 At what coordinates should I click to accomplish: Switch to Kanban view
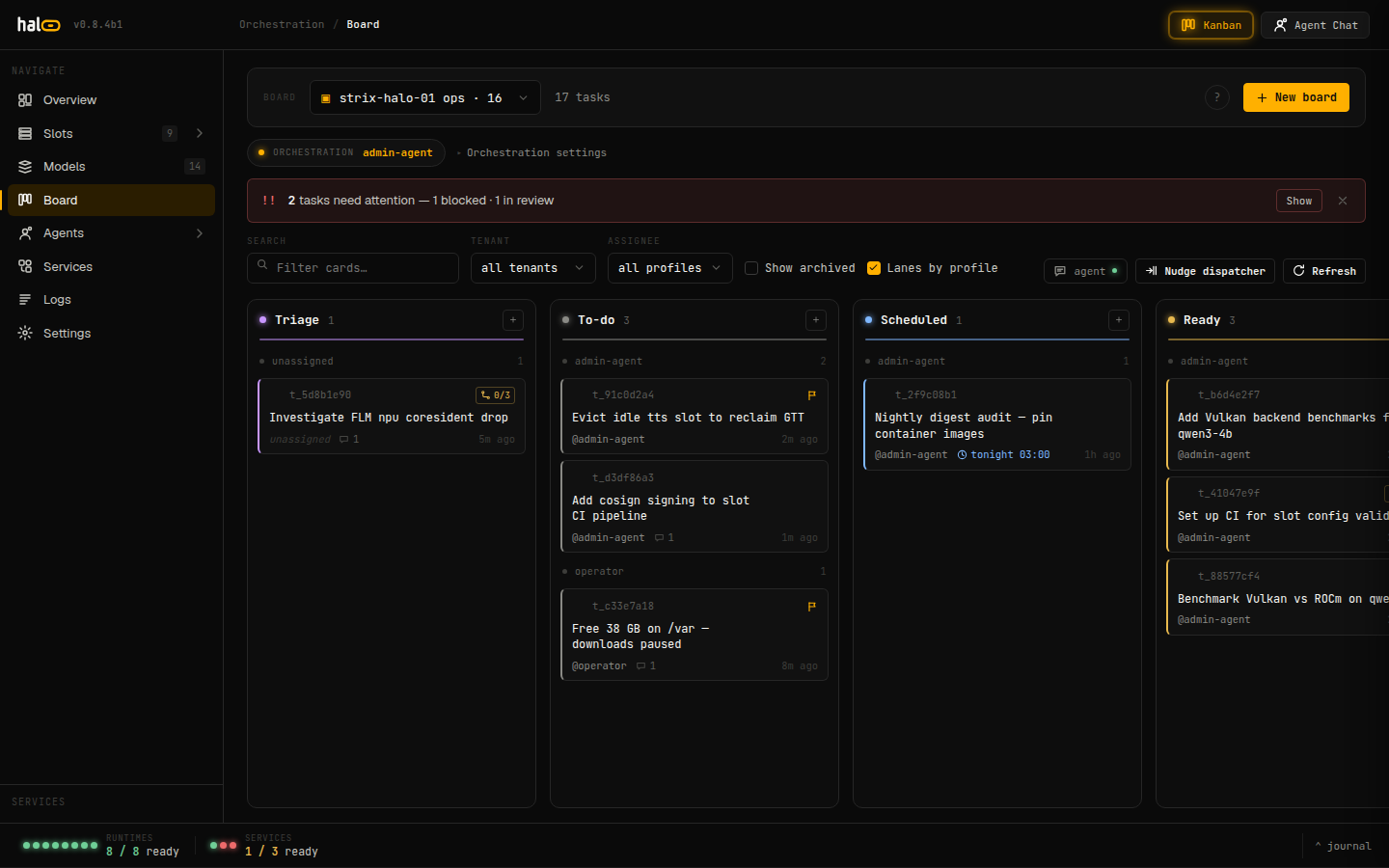tap(1211, 25)
